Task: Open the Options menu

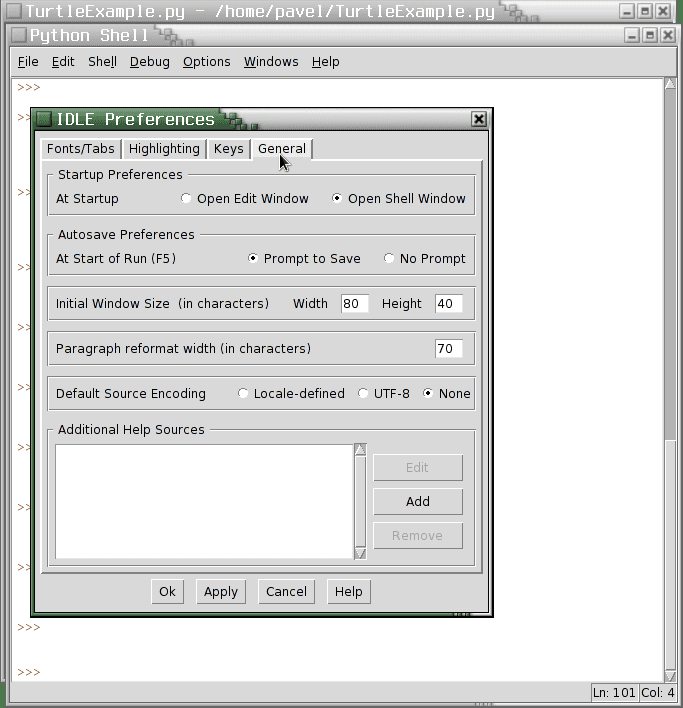Action: 206,62
